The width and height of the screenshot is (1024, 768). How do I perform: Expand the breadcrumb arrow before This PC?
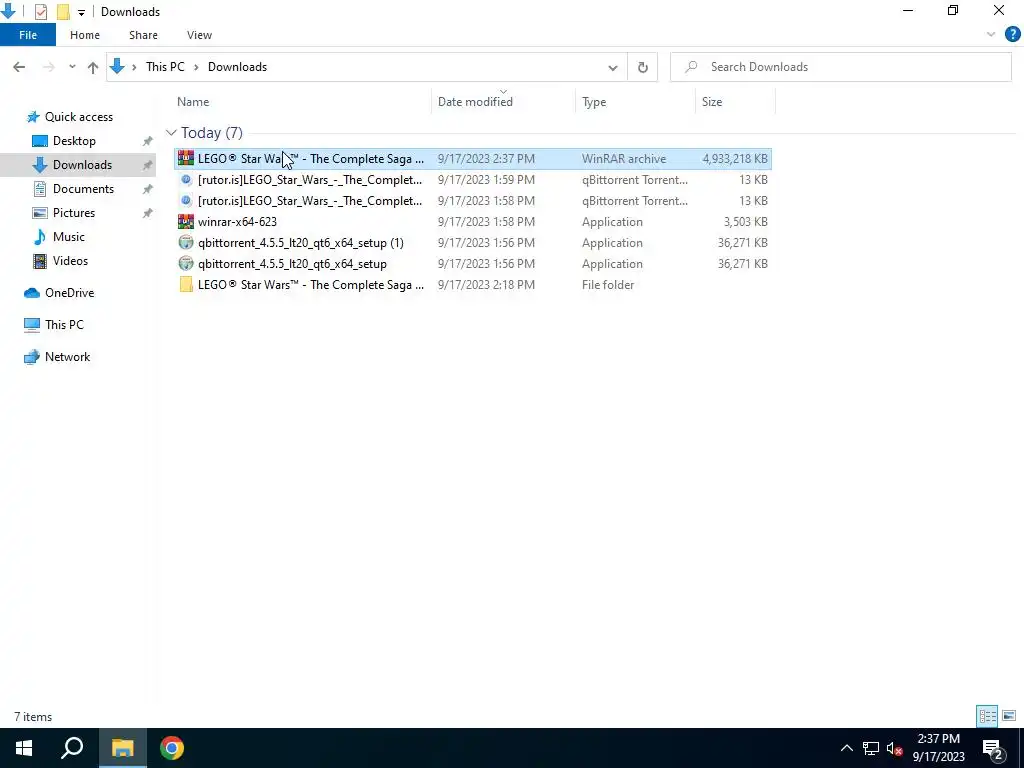coord(135,67)
